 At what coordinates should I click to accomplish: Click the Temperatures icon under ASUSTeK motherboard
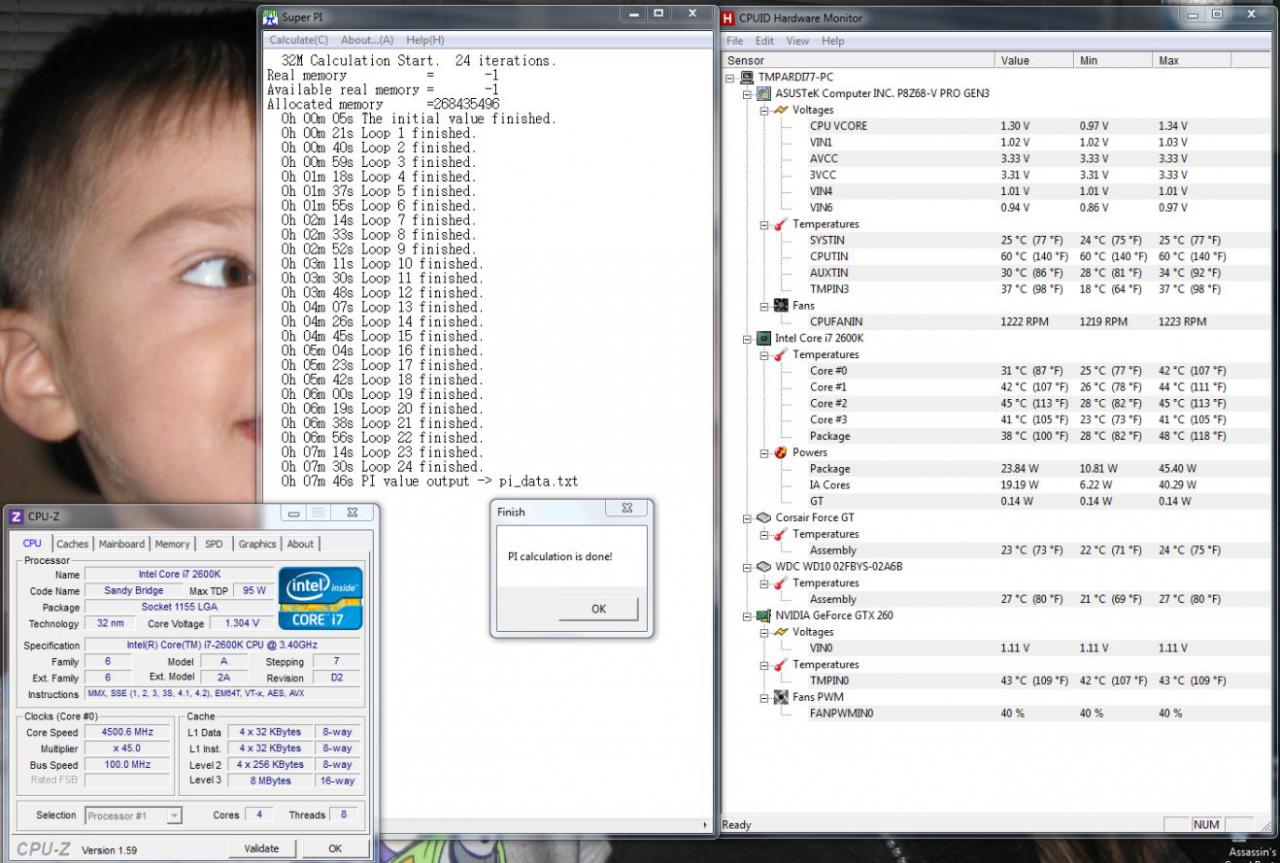pos(780,224)
